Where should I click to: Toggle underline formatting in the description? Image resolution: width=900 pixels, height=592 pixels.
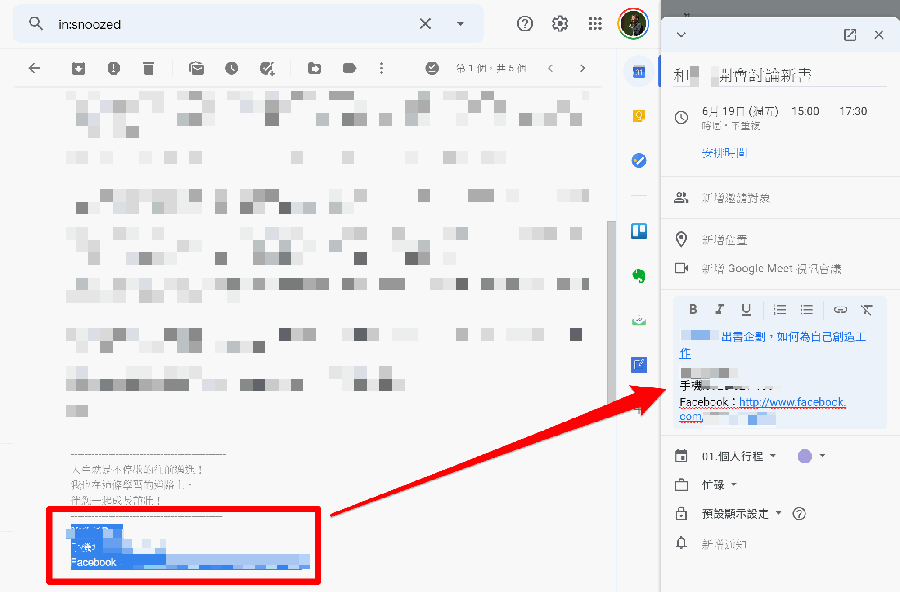pyautogui.click(x=746, y=309)
